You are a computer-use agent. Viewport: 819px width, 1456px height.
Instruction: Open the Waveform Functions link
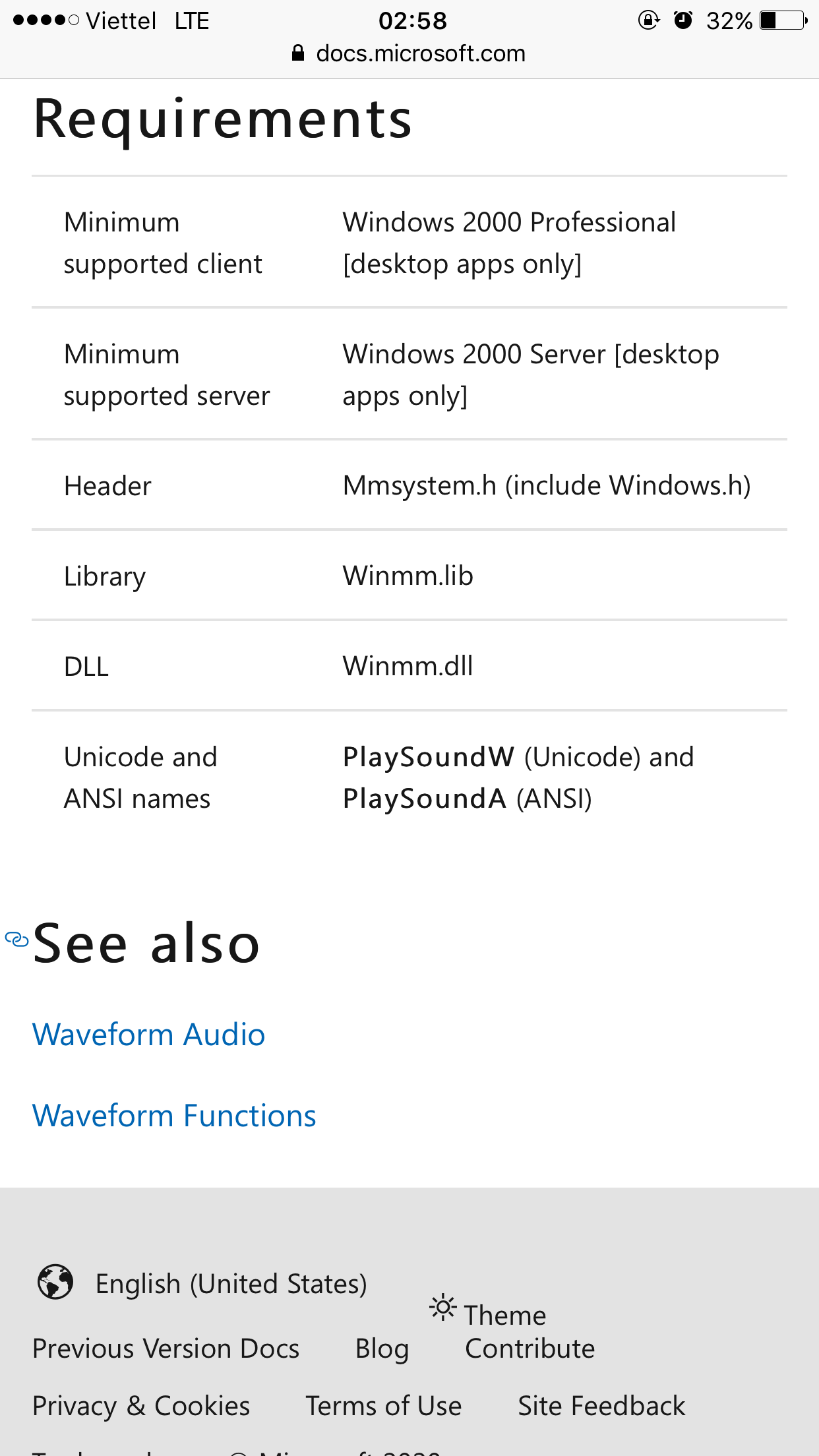click(174, 1116)
